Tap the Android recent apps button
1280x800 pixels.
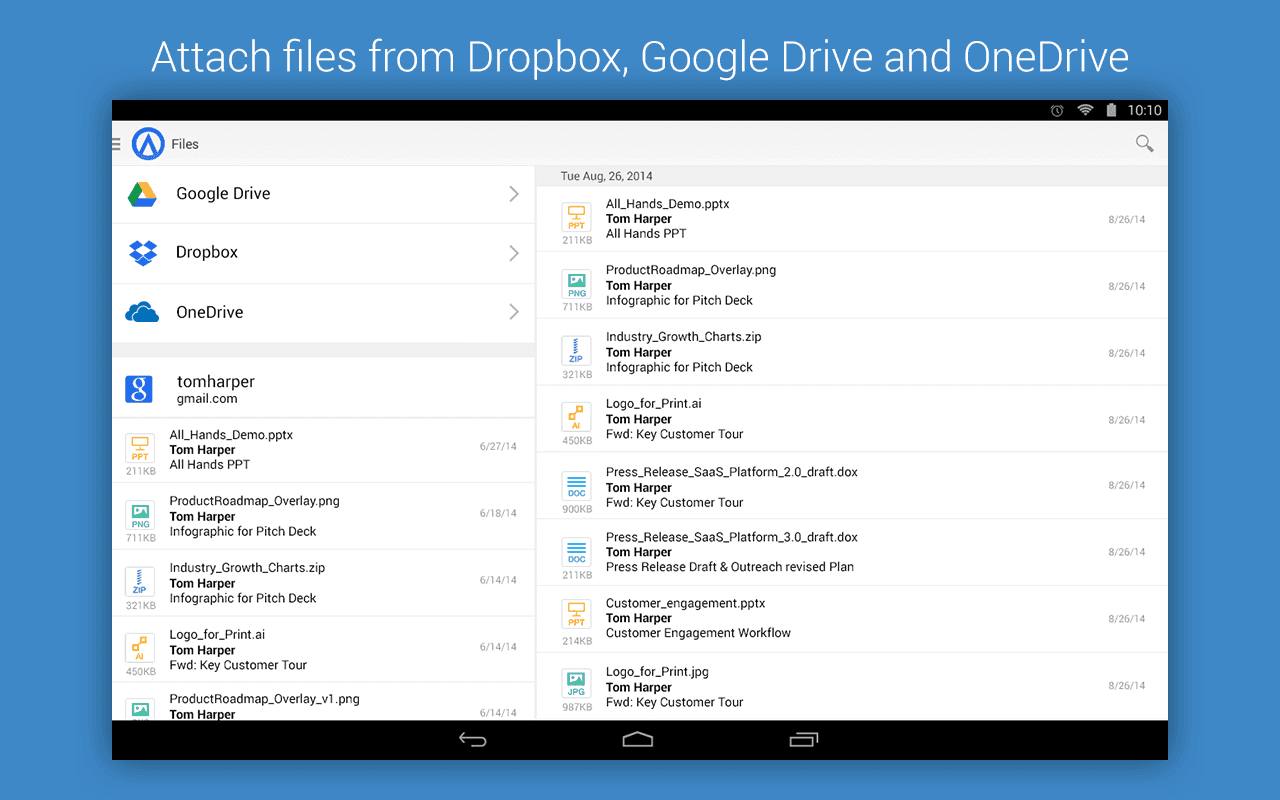[803, 740]
